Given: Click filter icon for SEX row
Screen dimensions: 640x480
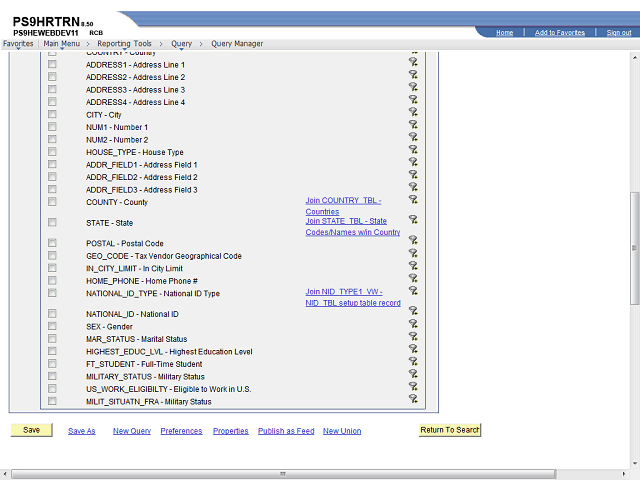Looking at the screenshot, I should tap(413, 324).
